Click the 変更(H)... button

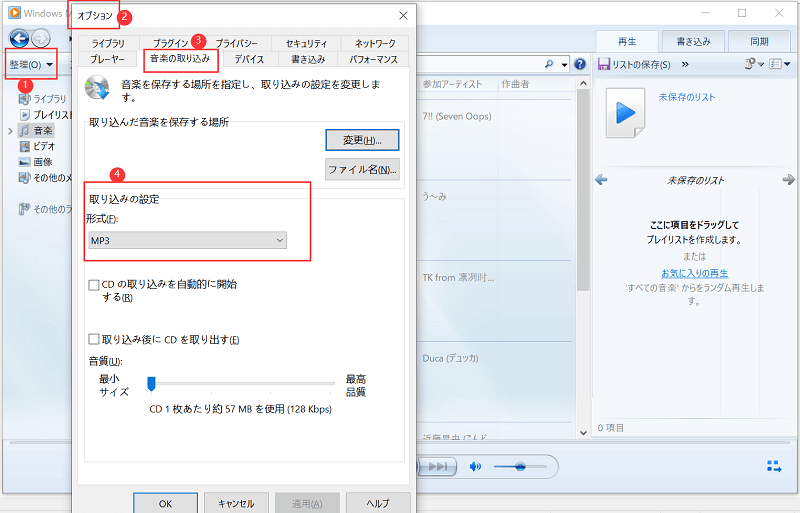pyautogui.click(x=362, y=140)
